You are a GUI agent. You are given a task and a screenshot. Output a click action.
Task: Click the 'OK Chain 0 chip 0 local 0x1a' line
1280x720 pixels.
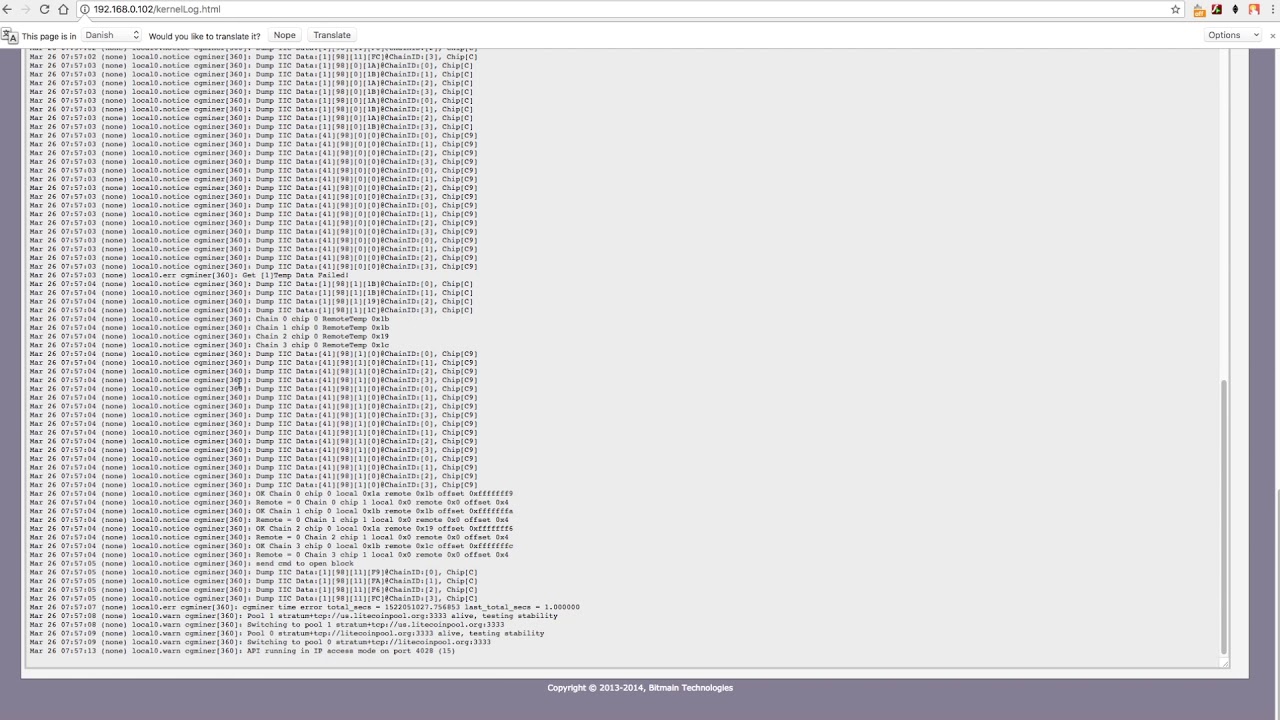click(x=271, y=494)
